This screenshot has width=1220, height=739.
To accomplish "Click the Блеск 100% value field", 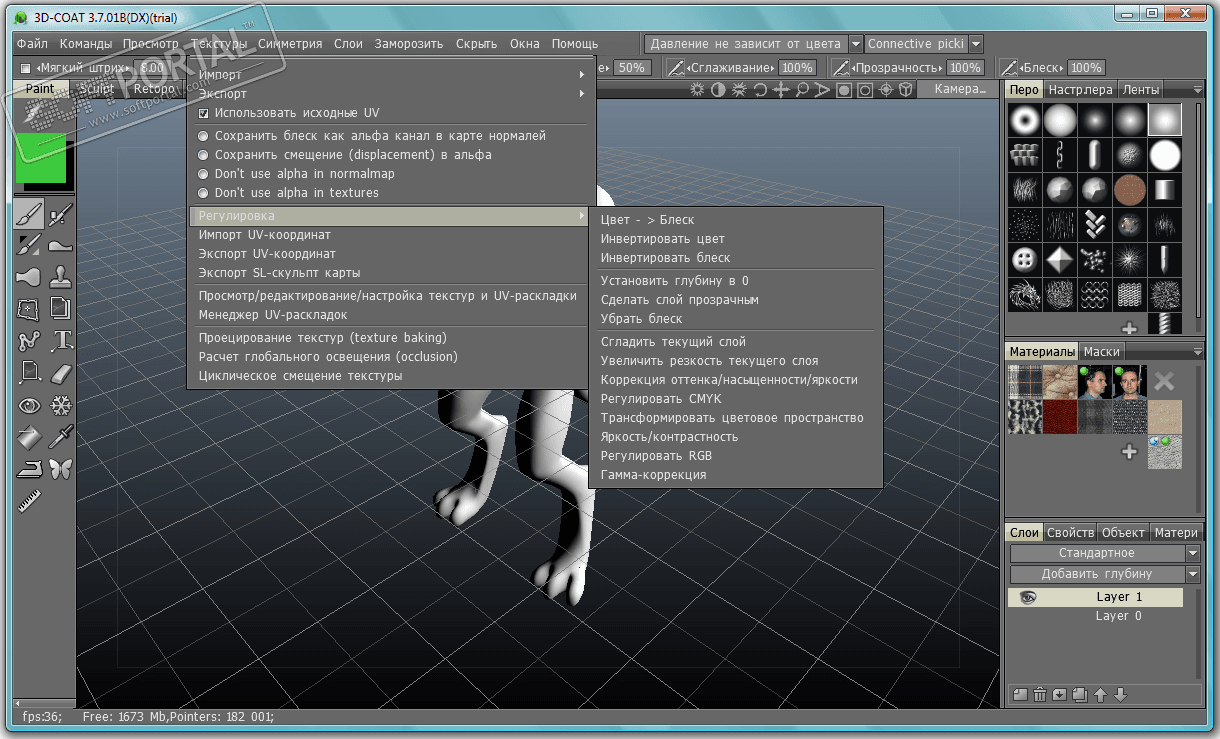I will point(1085,68).
